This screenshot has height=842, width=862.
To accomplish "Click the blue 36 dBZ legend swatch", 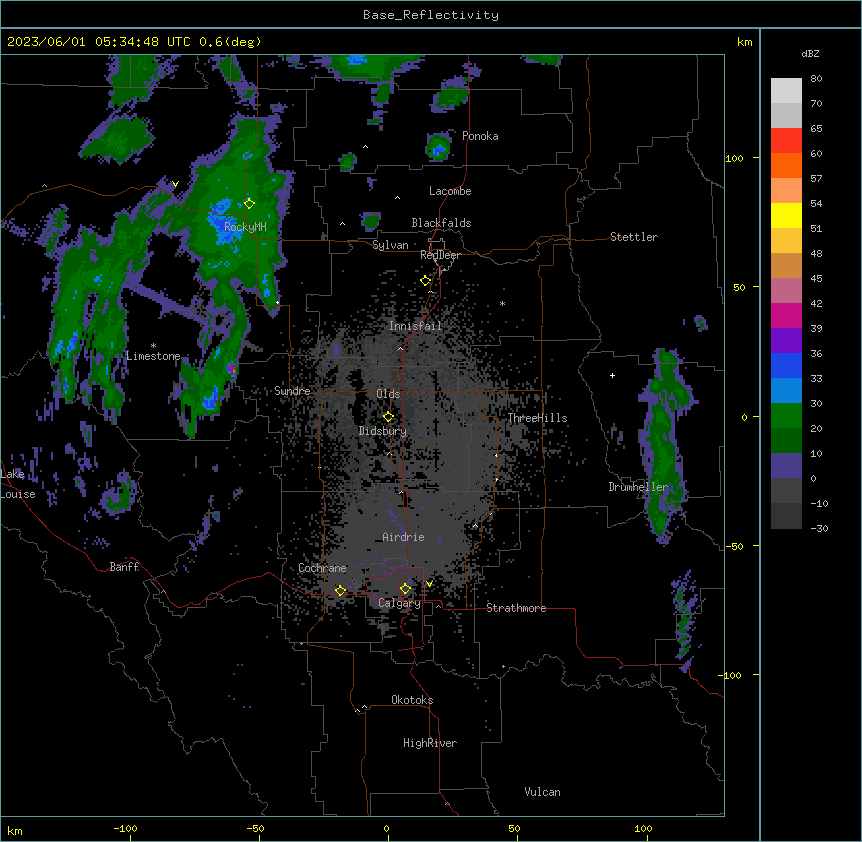I will [786, 365].
